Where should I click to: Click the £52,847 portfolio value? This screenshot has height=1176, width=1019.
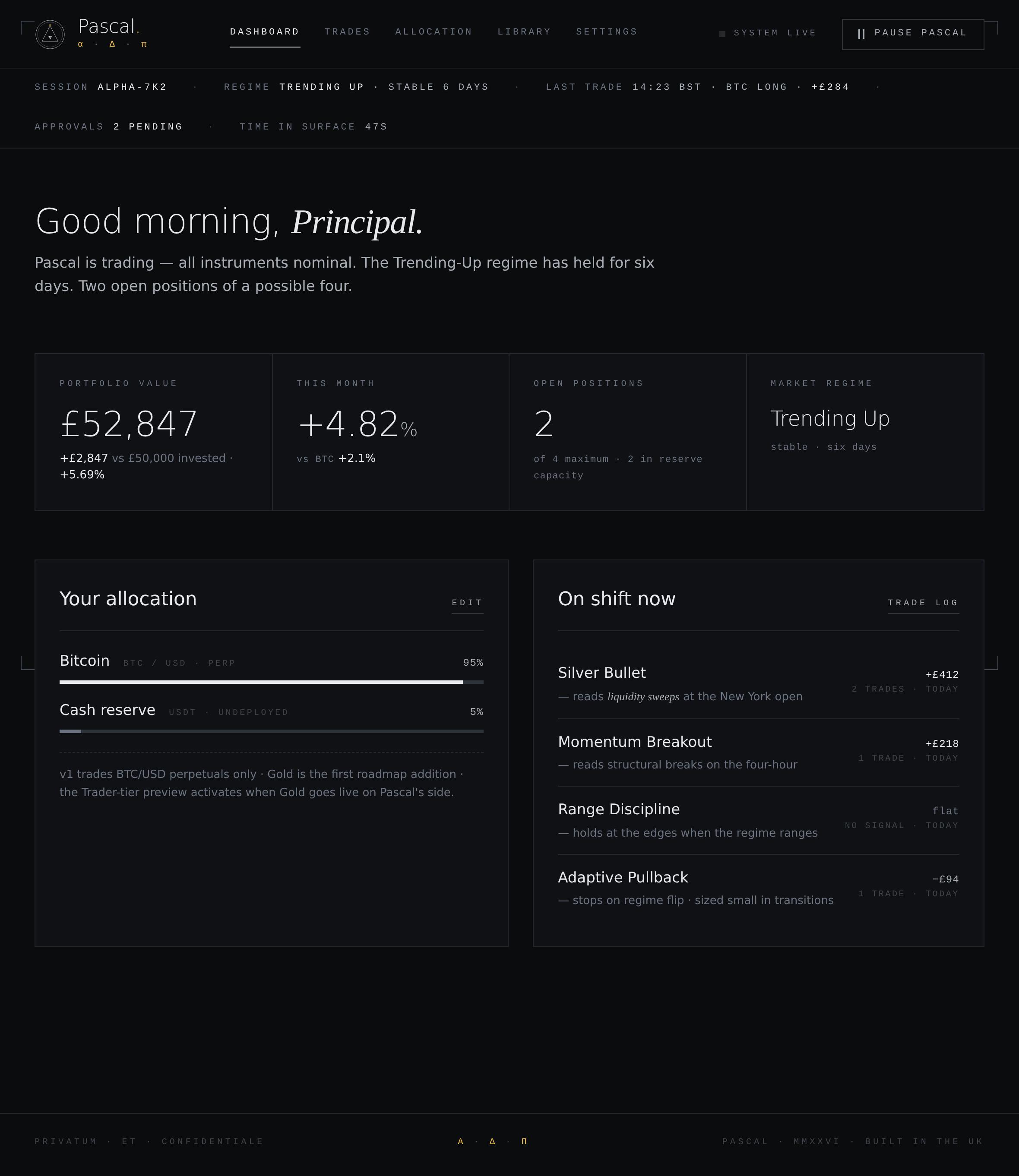129,424
